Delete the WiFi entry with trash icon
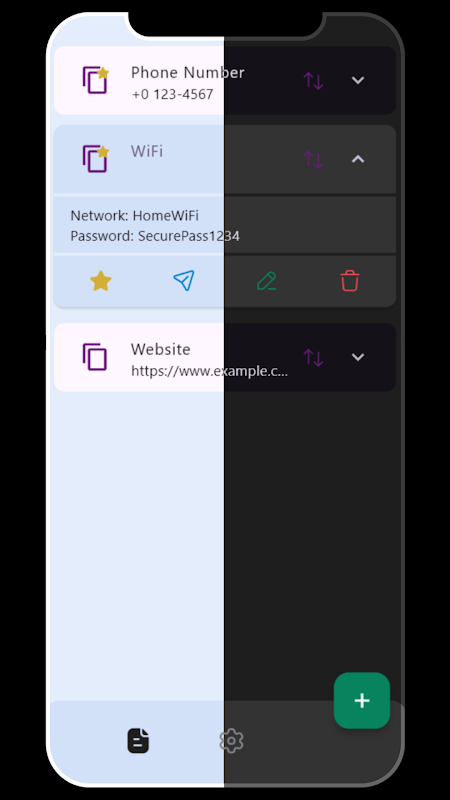The image size is (450, 800). pos(350,281)
